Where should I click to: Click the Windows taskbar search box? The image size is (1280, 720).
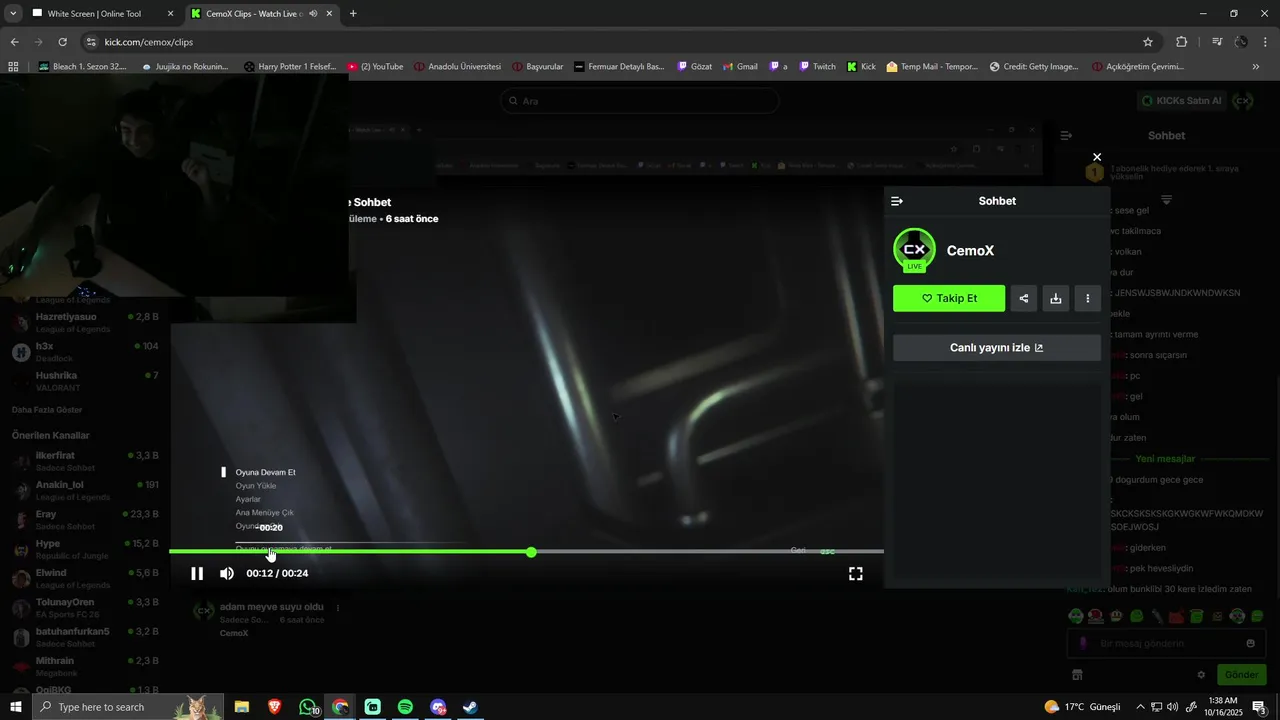click(128, 707)
